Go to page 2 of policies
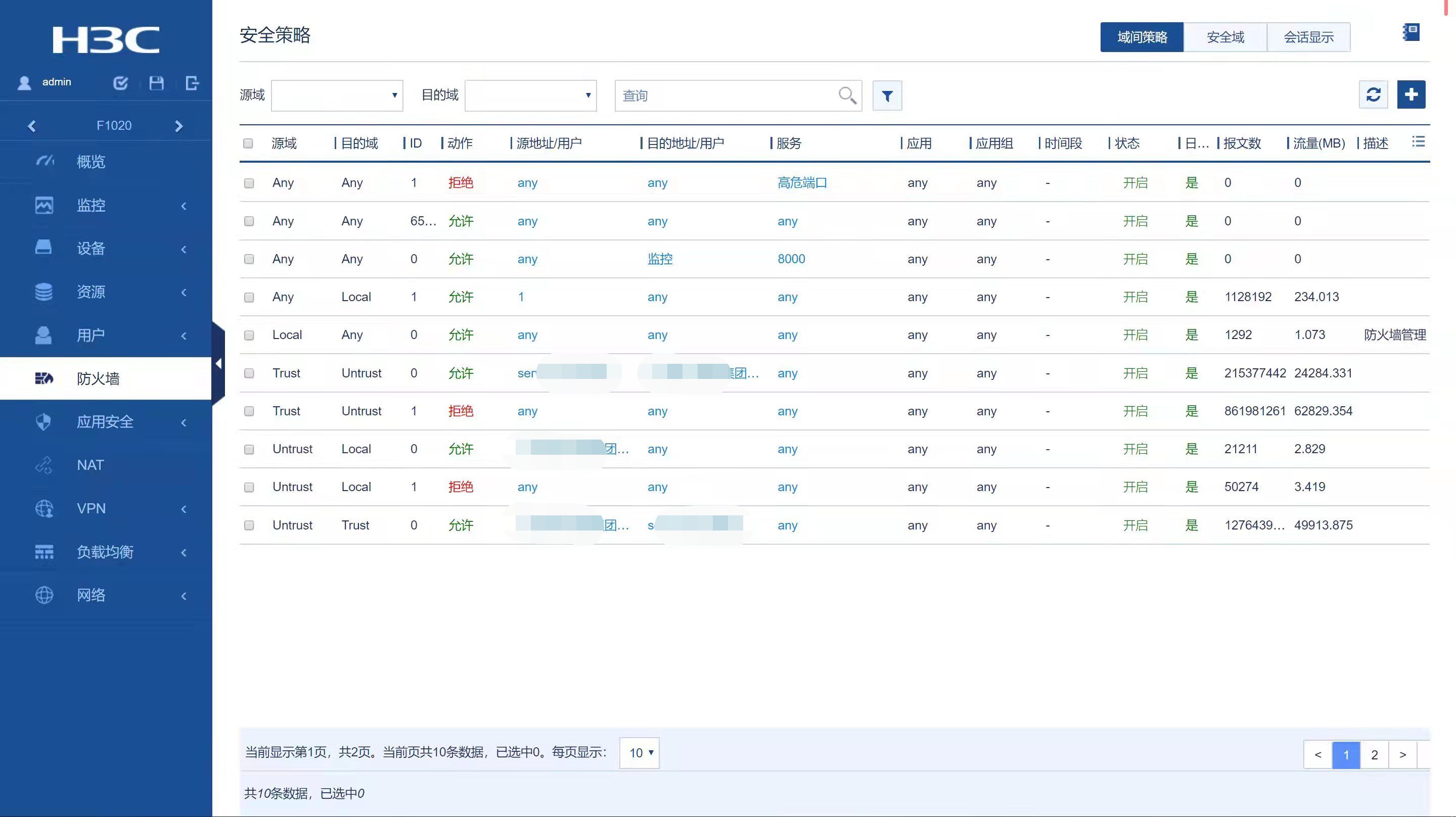This screenshot has width=1456, height=817. pos(1374,755)
